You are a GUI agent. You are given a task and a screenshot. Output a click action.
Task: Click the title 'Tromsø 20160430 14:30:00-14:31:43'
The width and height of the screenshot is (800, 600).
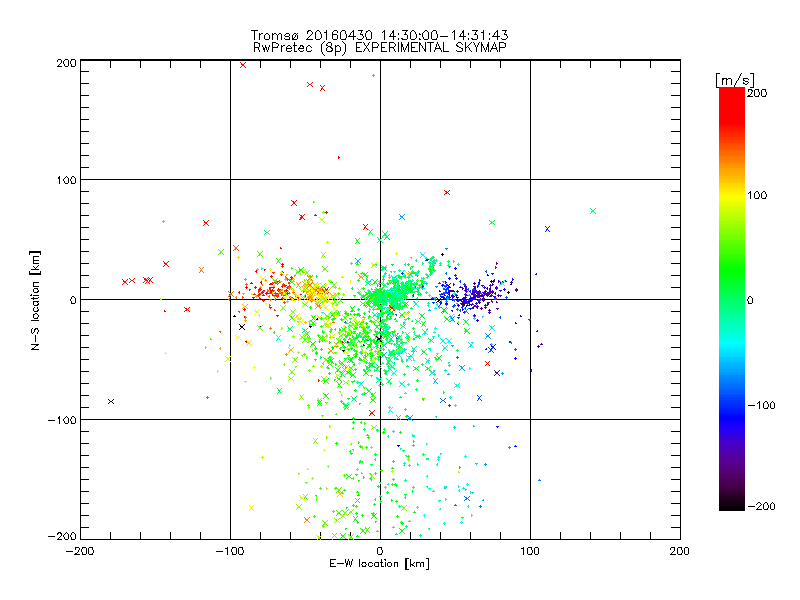pos(379,35)
